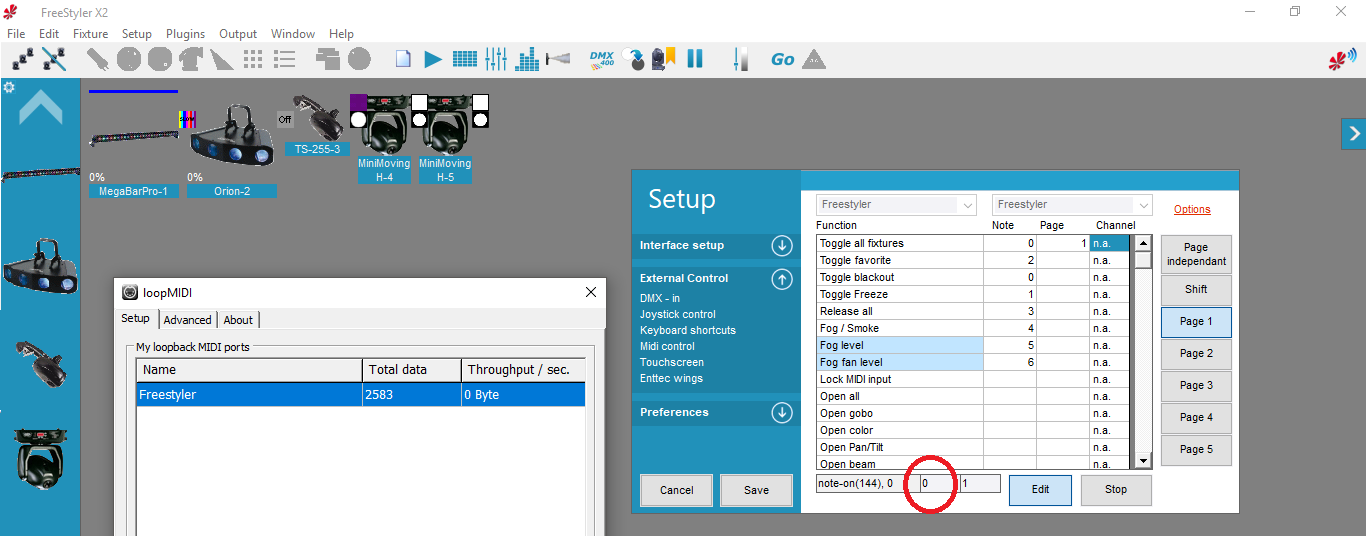Click the blue grid matrix icon
This screenshot has width=1366, height=536.
pyautogui.click(x=465, y=59)
